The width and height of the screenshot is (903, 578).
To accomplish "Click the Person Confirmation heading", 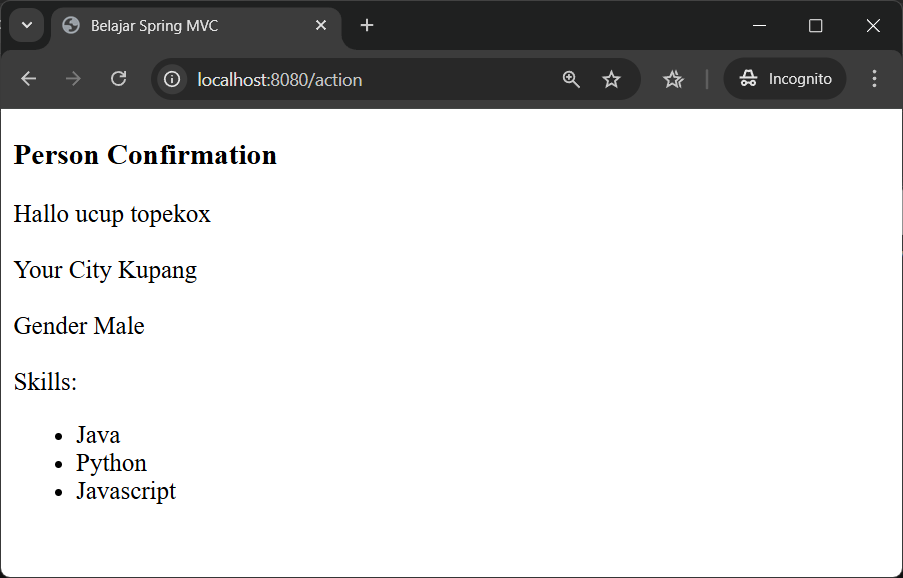I will click(145, 155).
